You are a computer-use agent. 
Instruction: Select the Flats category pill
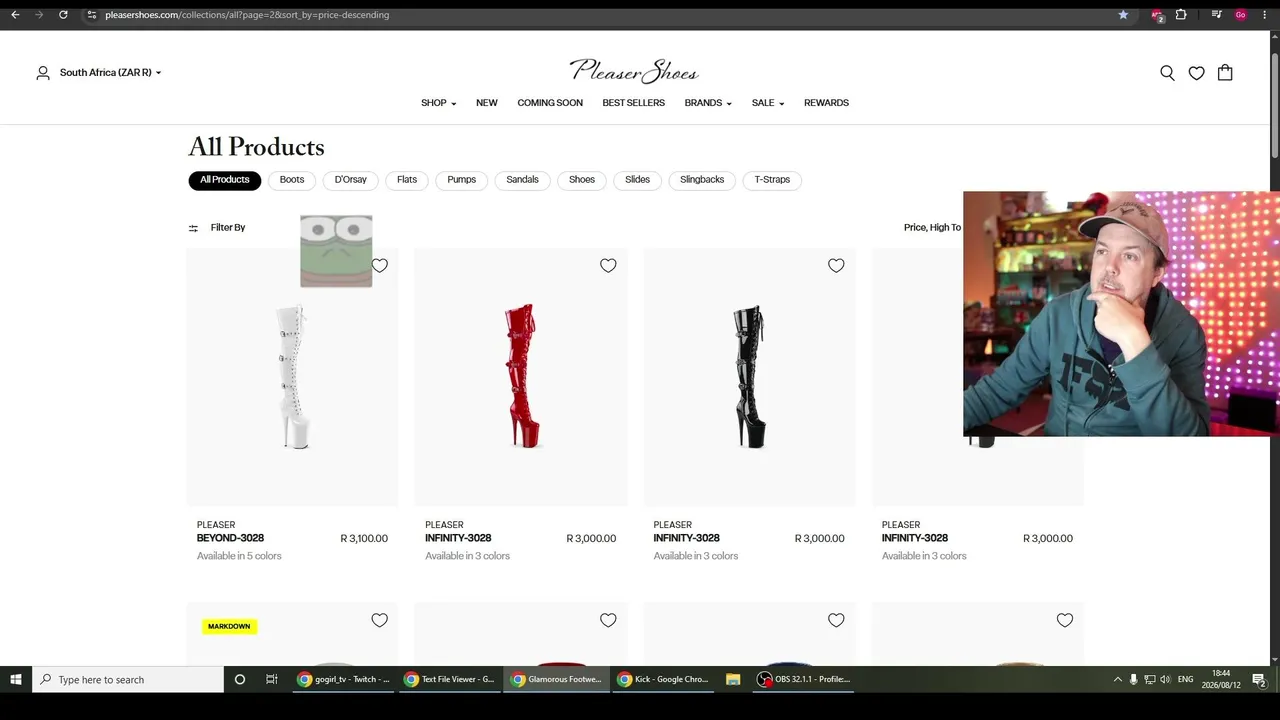click(x=407, y=180)
